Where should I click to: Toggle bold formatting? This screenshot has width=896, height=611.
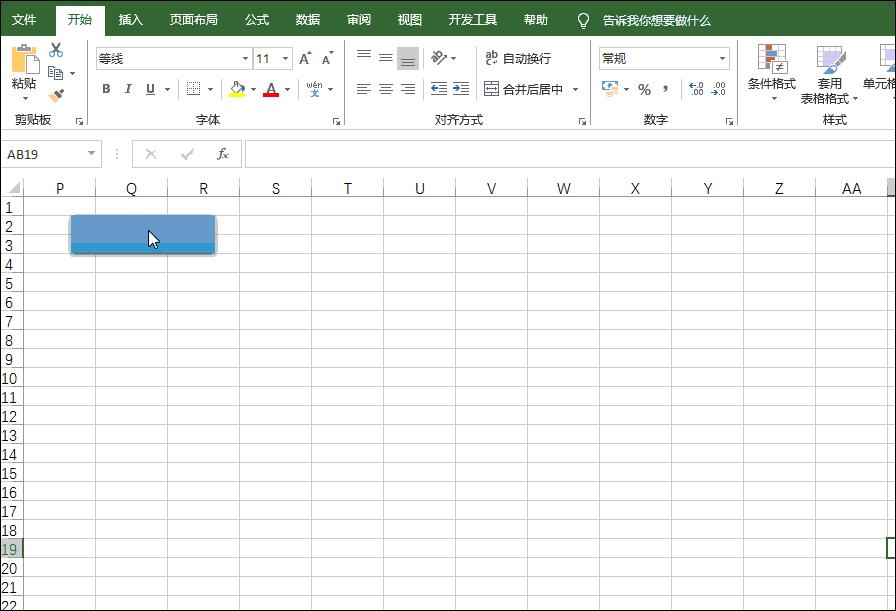point(106,89)
